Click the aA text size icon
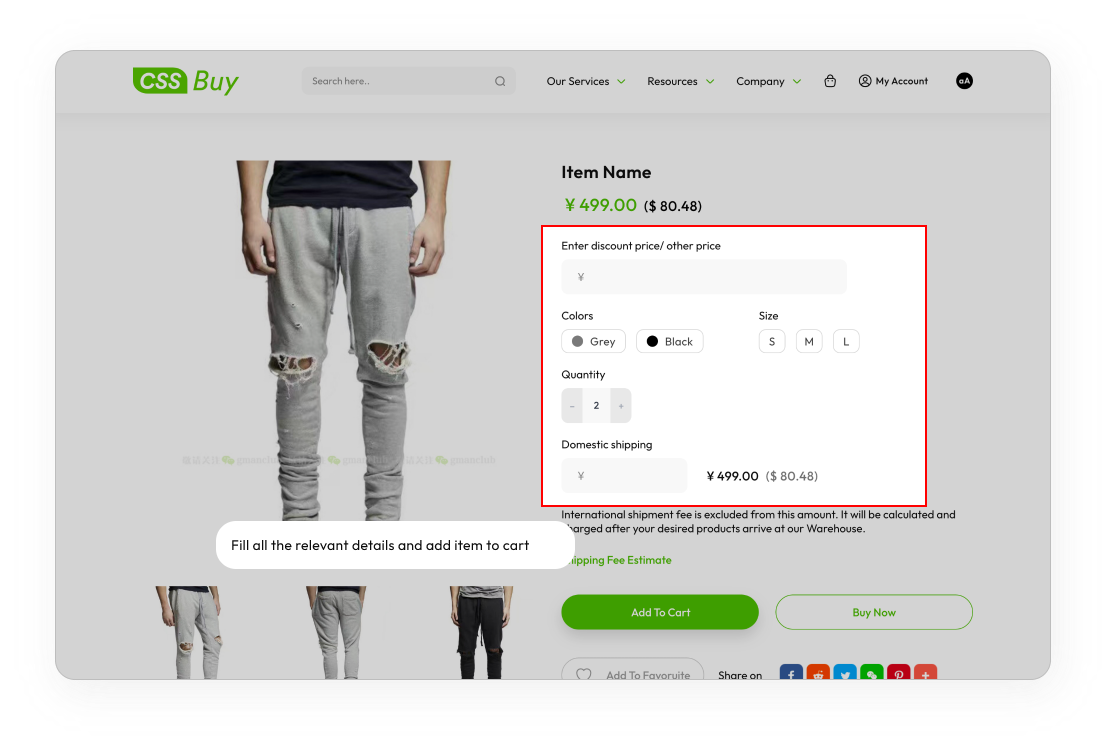 (964, 81)
